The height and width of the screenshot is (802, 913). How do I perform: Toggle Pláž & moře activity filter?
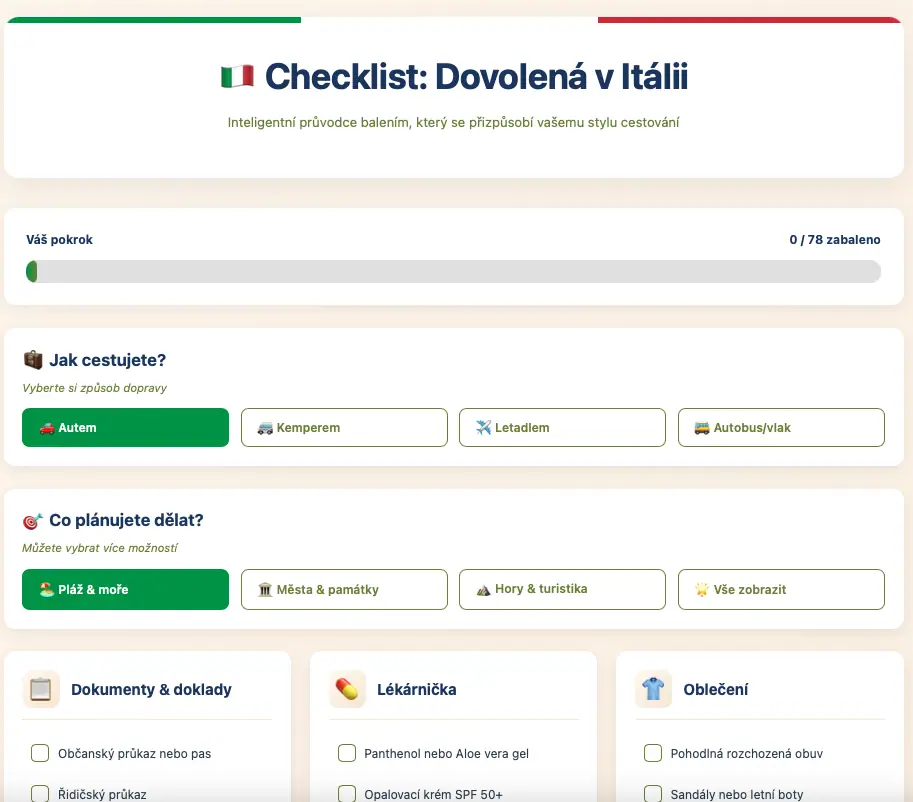(125, 589)
